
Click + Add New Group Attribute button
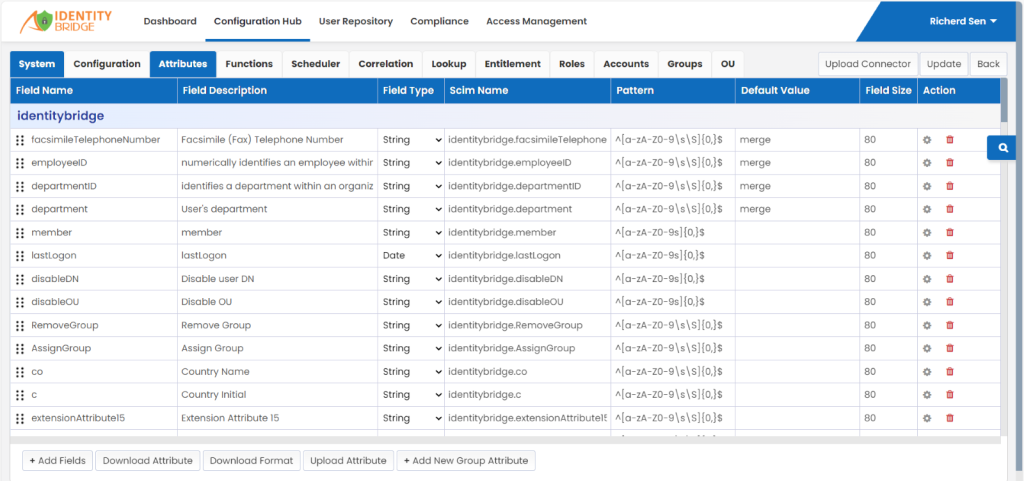point(466,460)
